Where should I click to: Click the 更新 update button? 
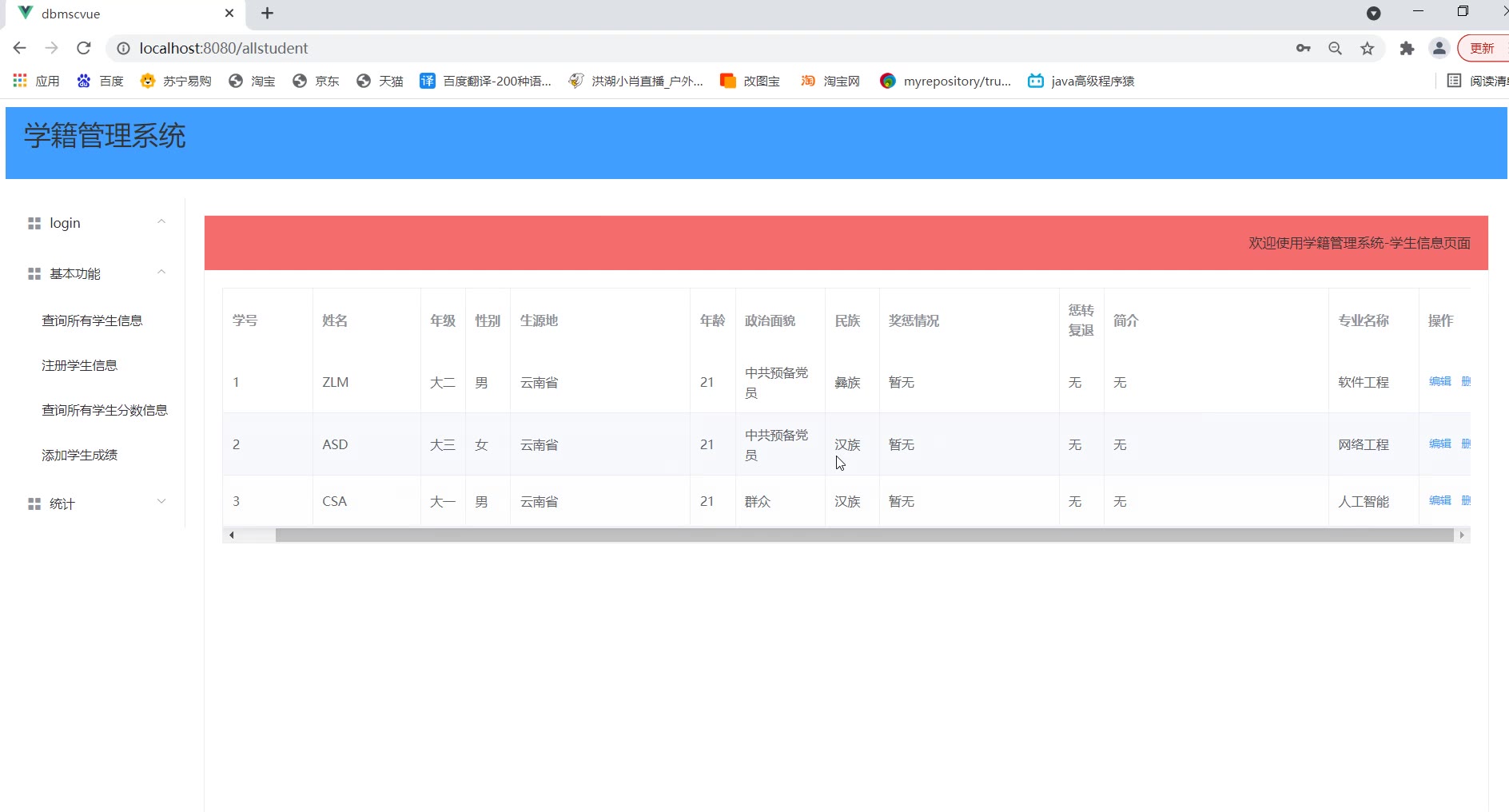point(1483,49)
